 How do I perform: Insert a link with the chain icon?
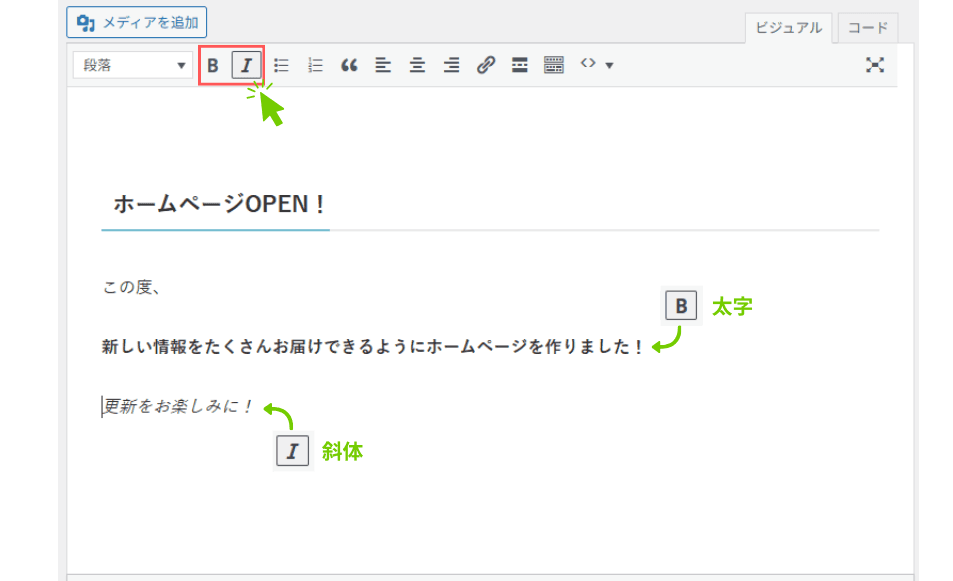tap(486, 65)
